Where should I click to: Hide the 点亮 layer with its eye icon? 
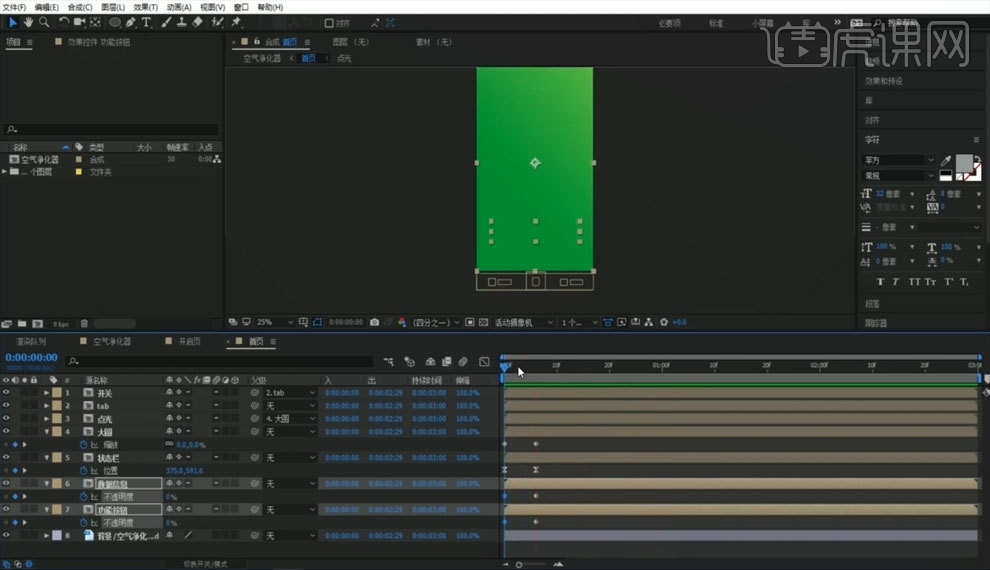pyautogui.click(x=6, y=419)
